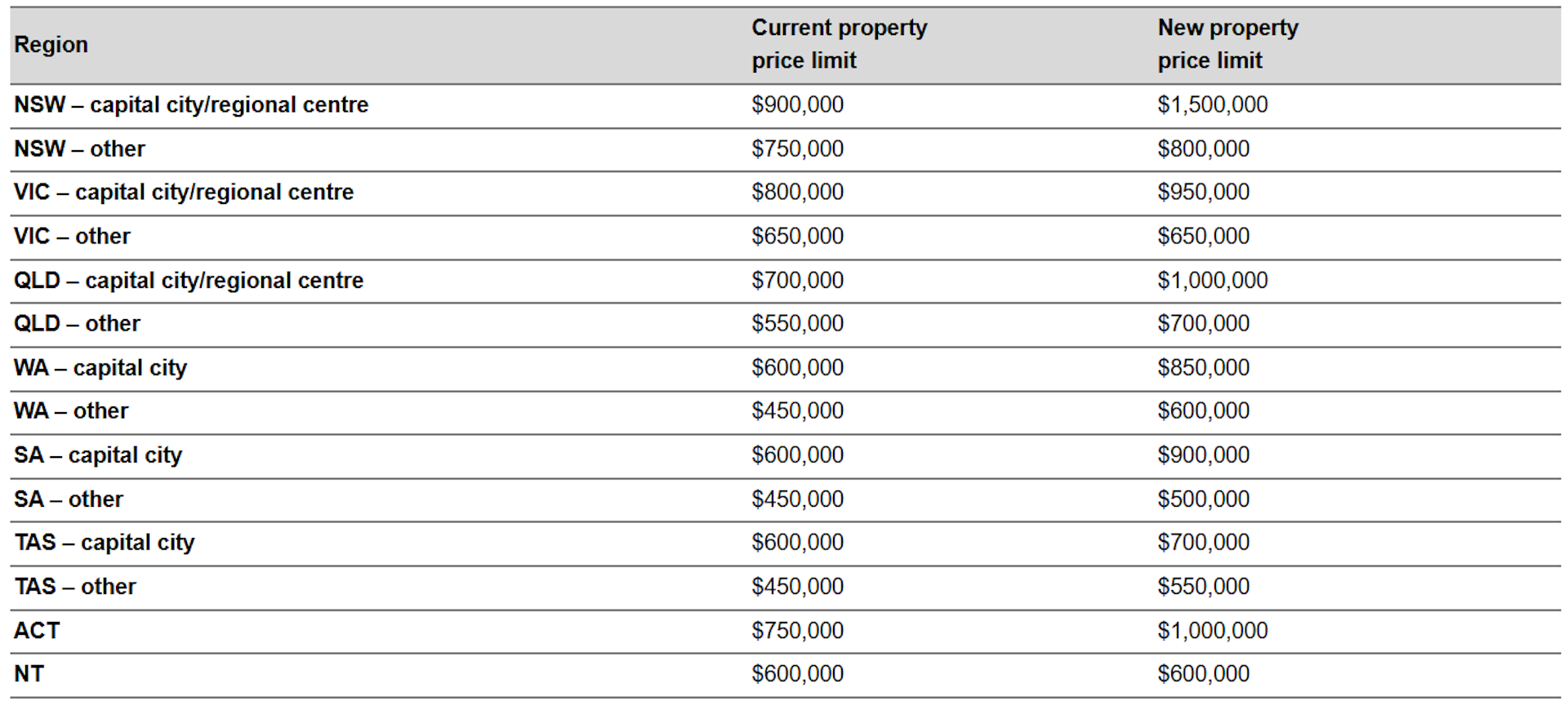
Task: Click TAS – other new limit $550,000
Action: point(1203,586)
